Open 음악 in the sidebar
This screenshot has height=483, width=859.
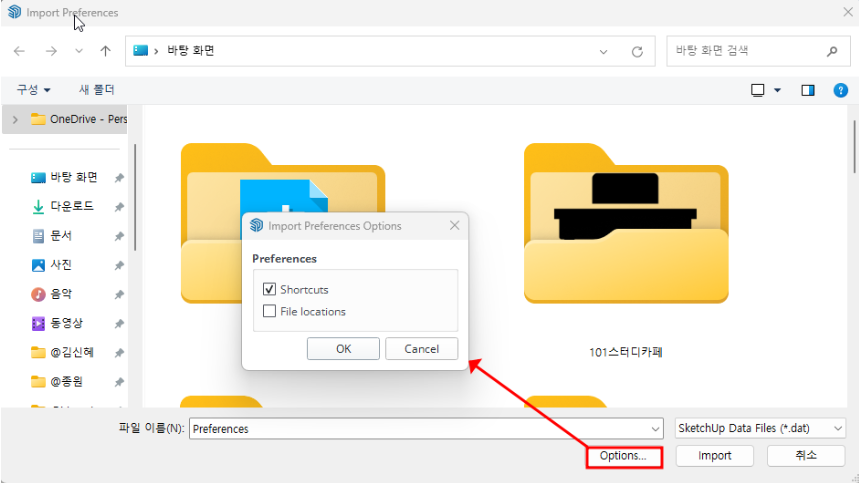pyautogui.click(x=52, y=294)
